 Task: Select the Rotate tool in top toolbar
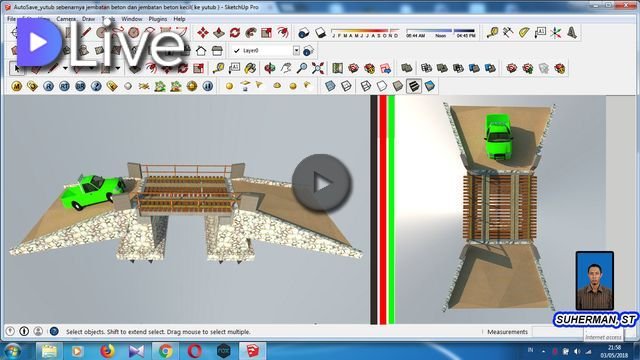(235, 33)
